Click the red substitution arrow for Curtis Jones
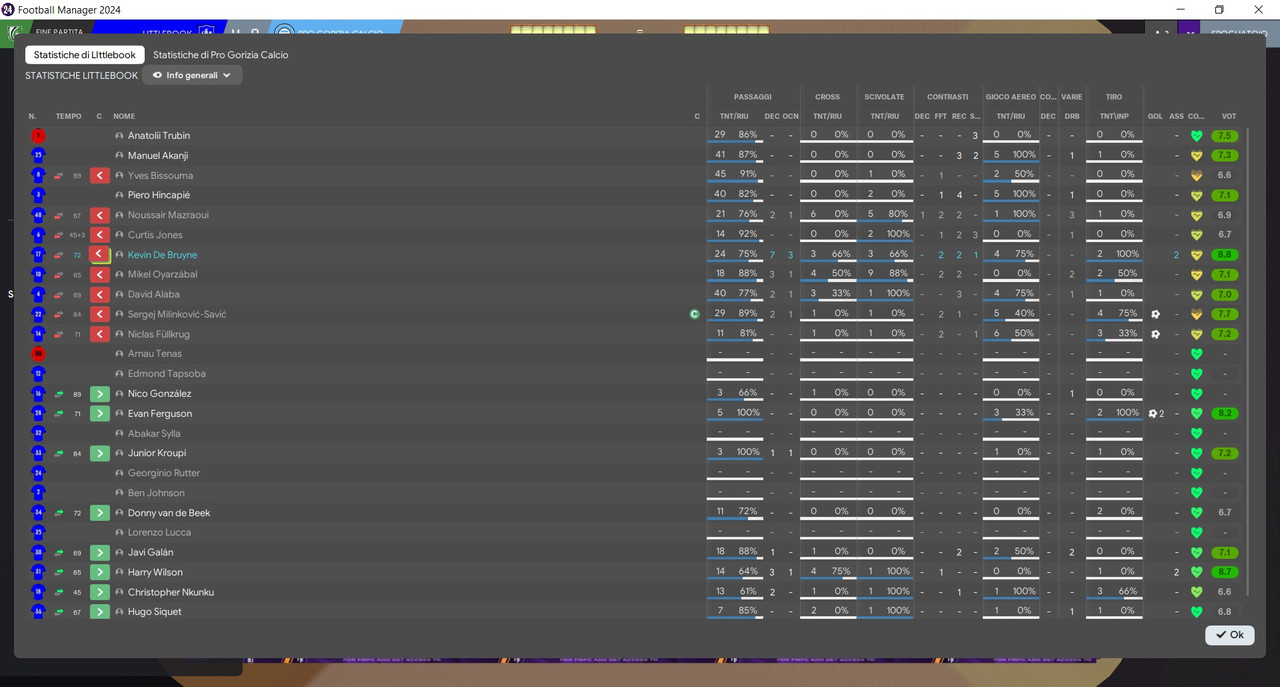1280x687 pixels. pos(99,235)
